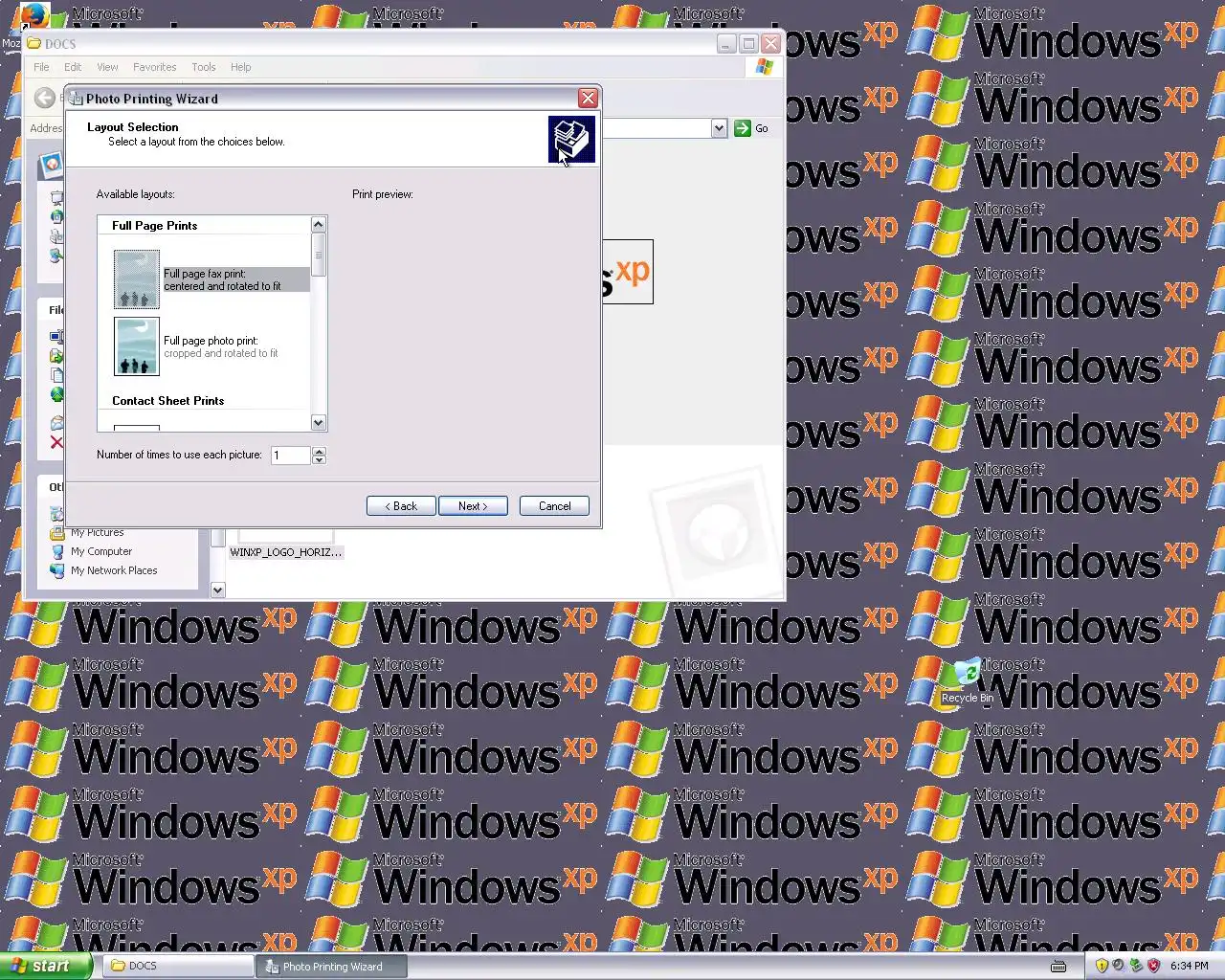The image size is (1225, 980).
Task: Click the number of times input field
Action: coord(291,456)
